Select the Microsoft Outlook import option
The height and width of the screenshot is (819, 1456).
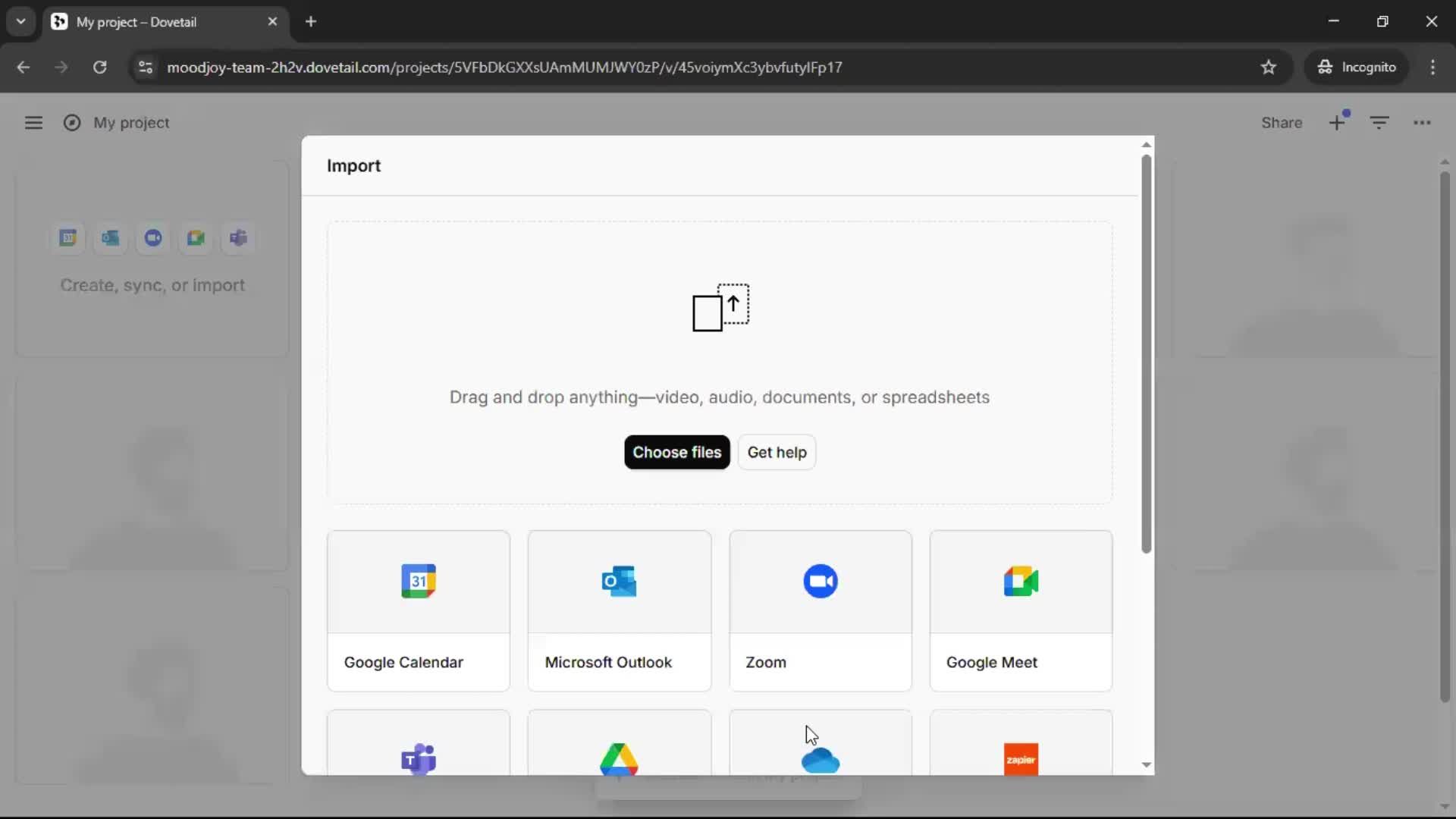click(x=619, y=611)
